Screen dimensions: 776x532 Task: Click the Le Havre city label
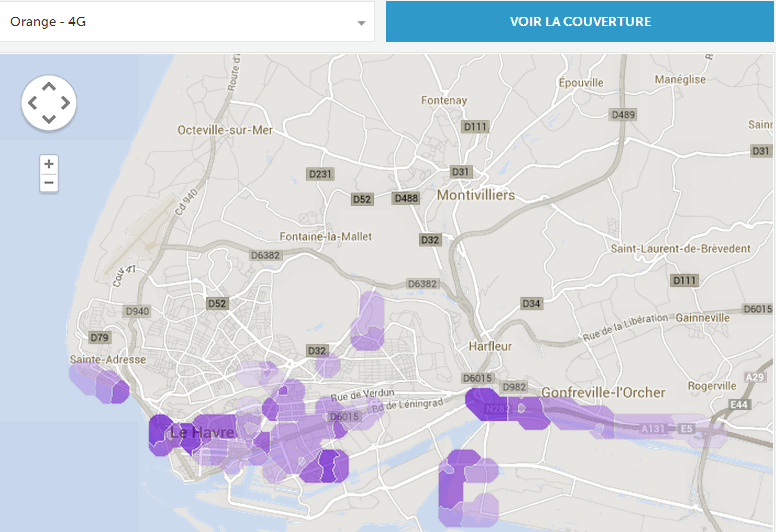[x=201, y=433]
